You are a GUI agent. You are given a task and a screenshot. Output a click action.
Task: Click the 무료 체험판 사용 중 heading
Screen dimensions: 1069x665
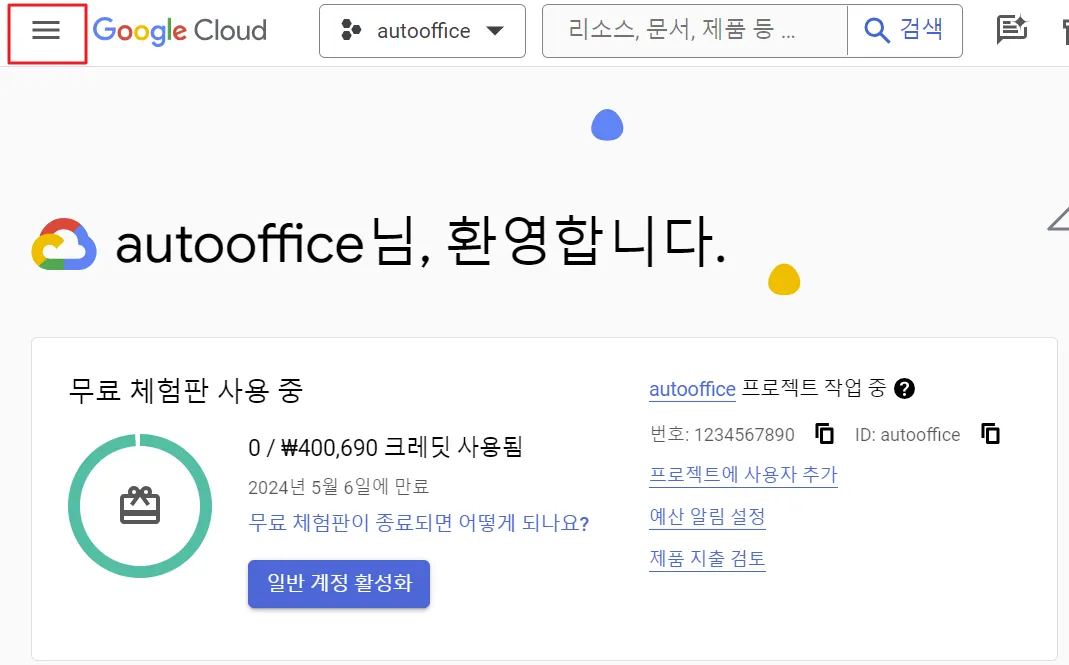tap(185, 391)
